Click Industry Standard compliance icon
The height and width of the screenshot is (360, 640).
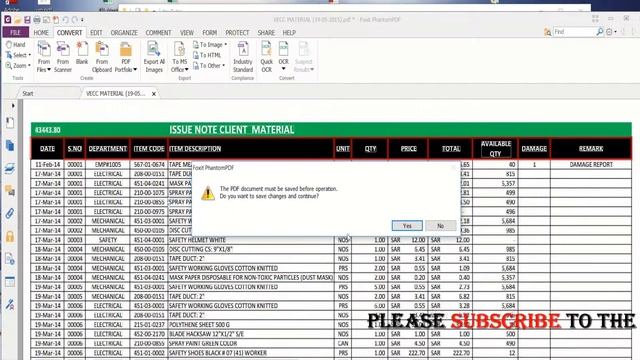pos(243,57)
